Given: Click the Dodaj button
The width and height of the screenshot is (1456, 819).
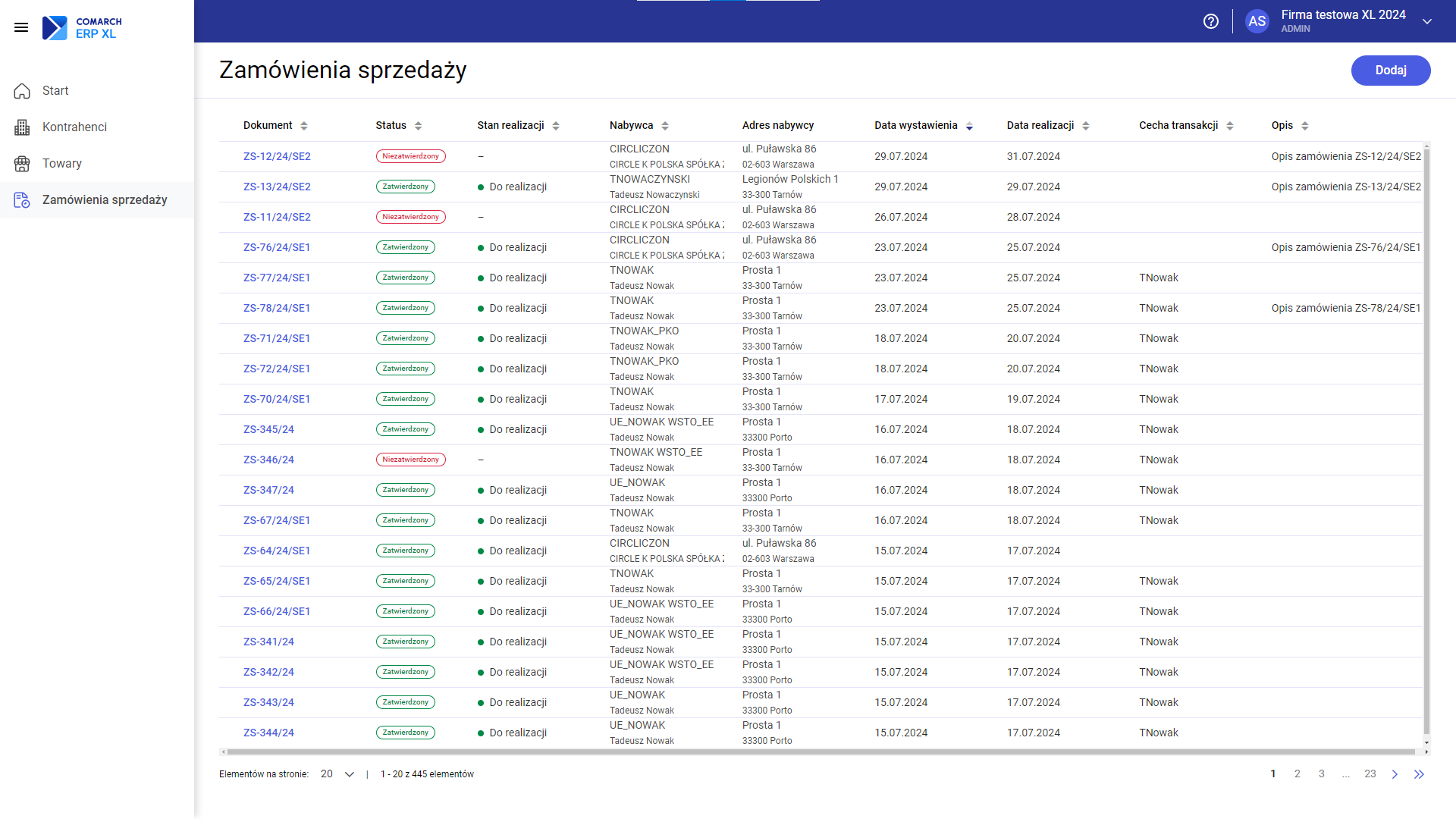Looking at the screenshot, I should (x=1391, y=71).
